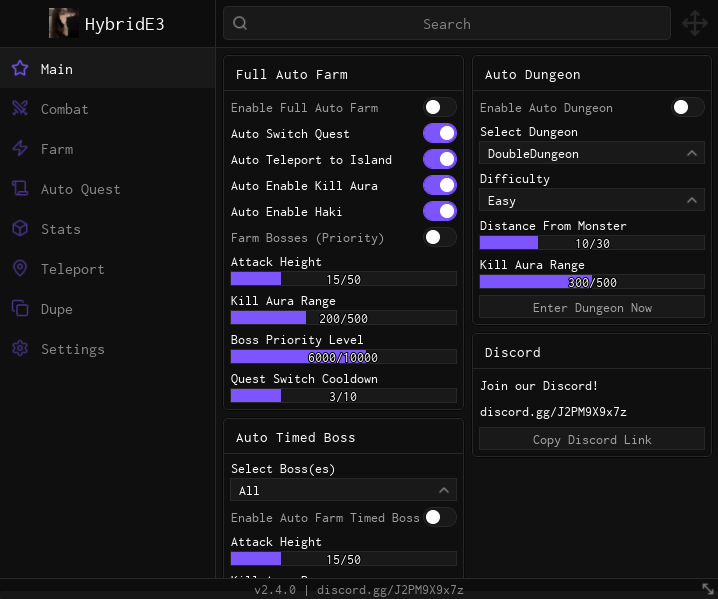Screen dimensions: 718x599
Task: Open the Teleport tab
Action: (x=108, y=269)
